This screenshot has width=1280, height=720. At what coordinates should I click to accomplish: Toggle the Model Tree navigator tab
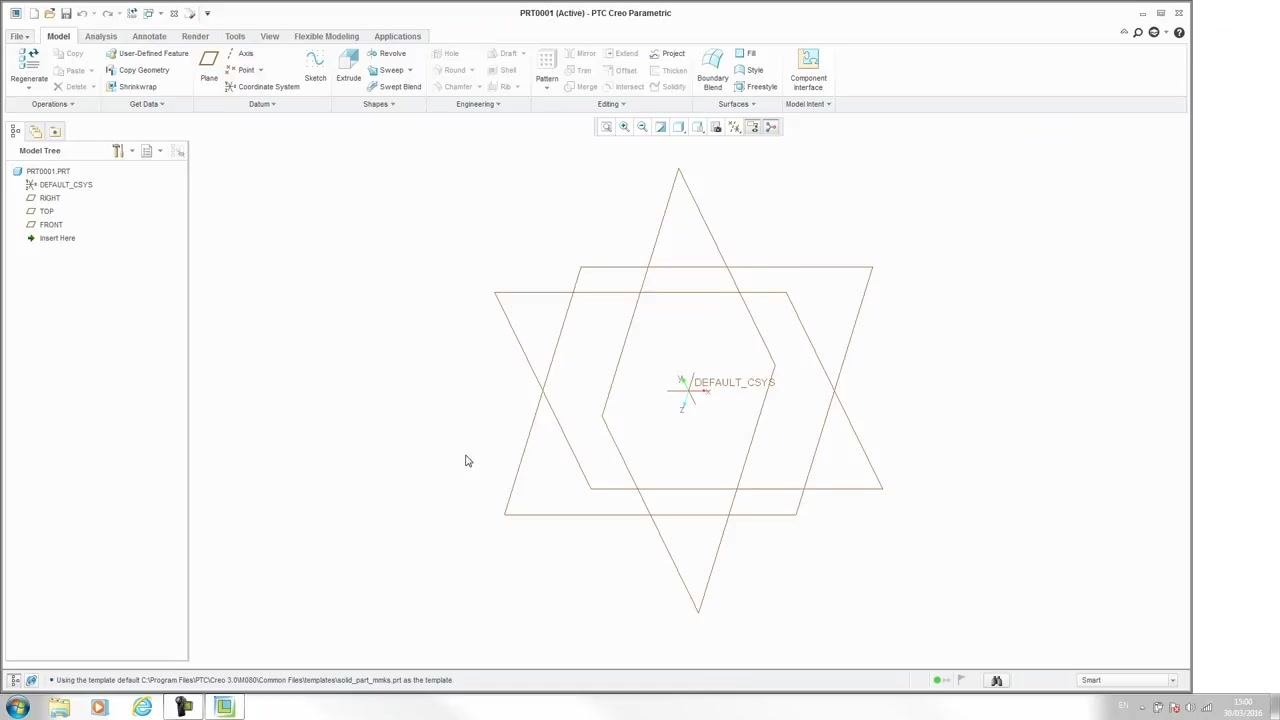pos(15,131)
